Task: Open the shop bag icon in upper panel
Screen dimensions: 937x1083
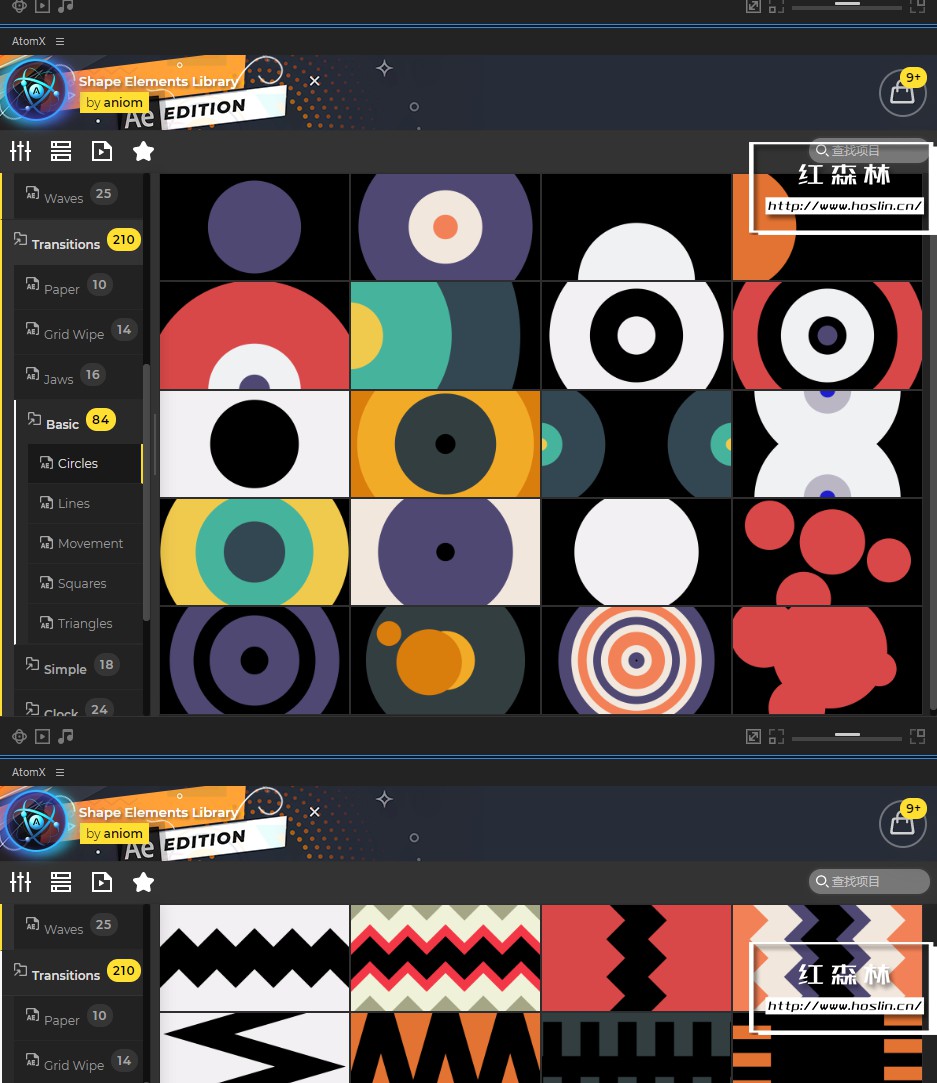Action: (x=902, y=92)
